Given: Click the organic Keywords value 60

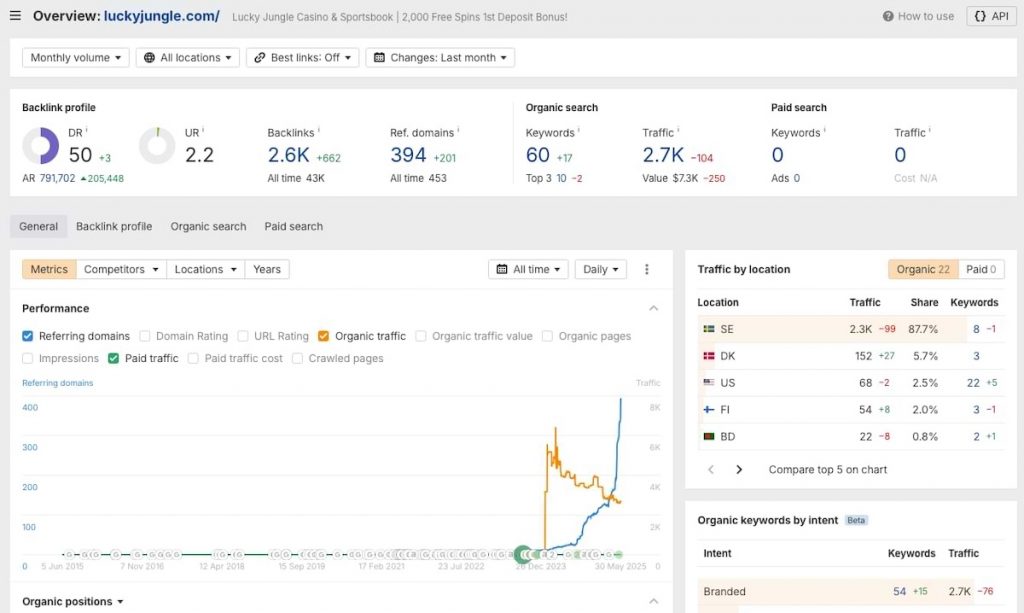Looking at the screenshot, I should pos(537,155).
